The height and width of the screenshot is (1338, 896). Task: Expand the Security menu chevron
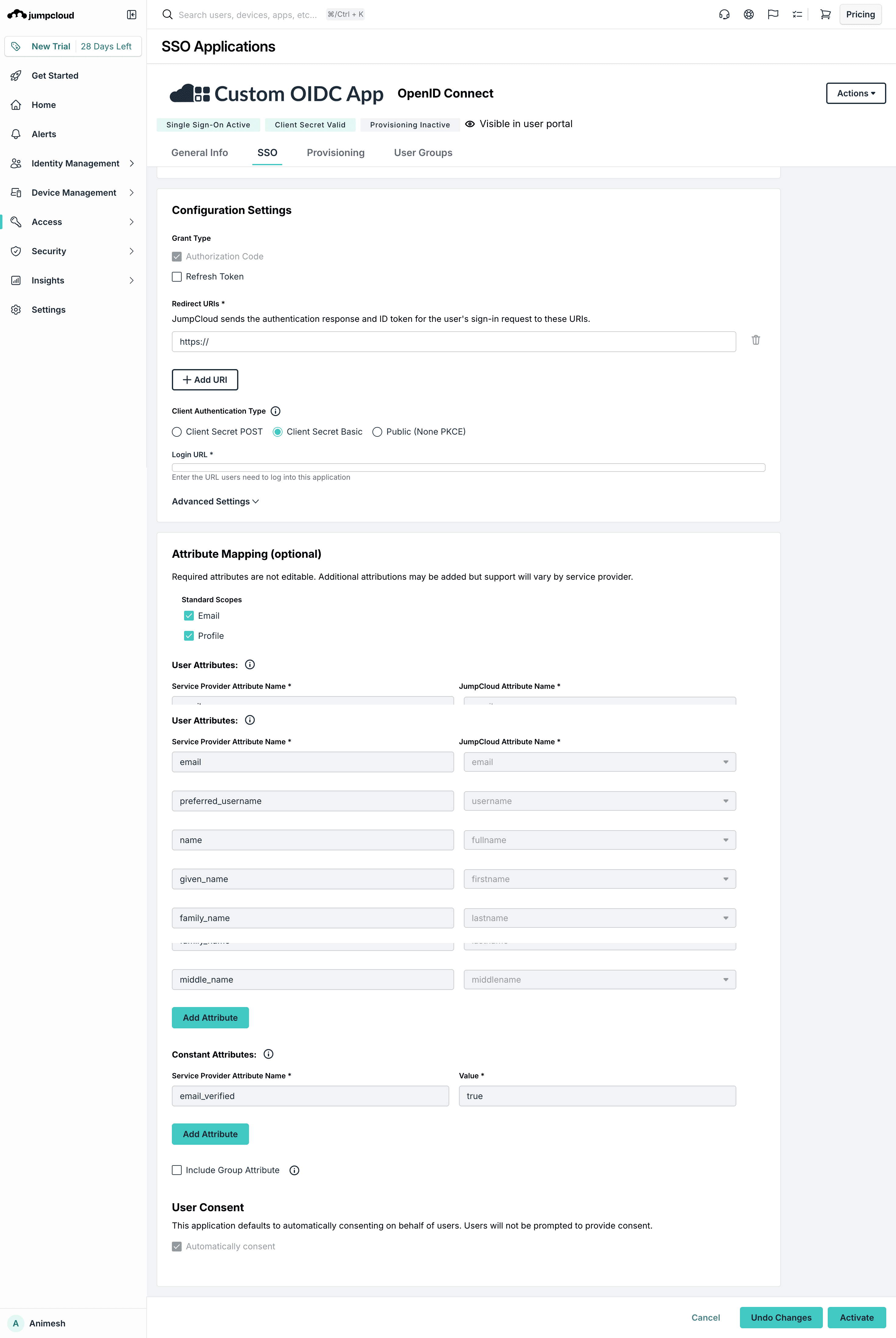pyautogui.click(x=131, y=251)
